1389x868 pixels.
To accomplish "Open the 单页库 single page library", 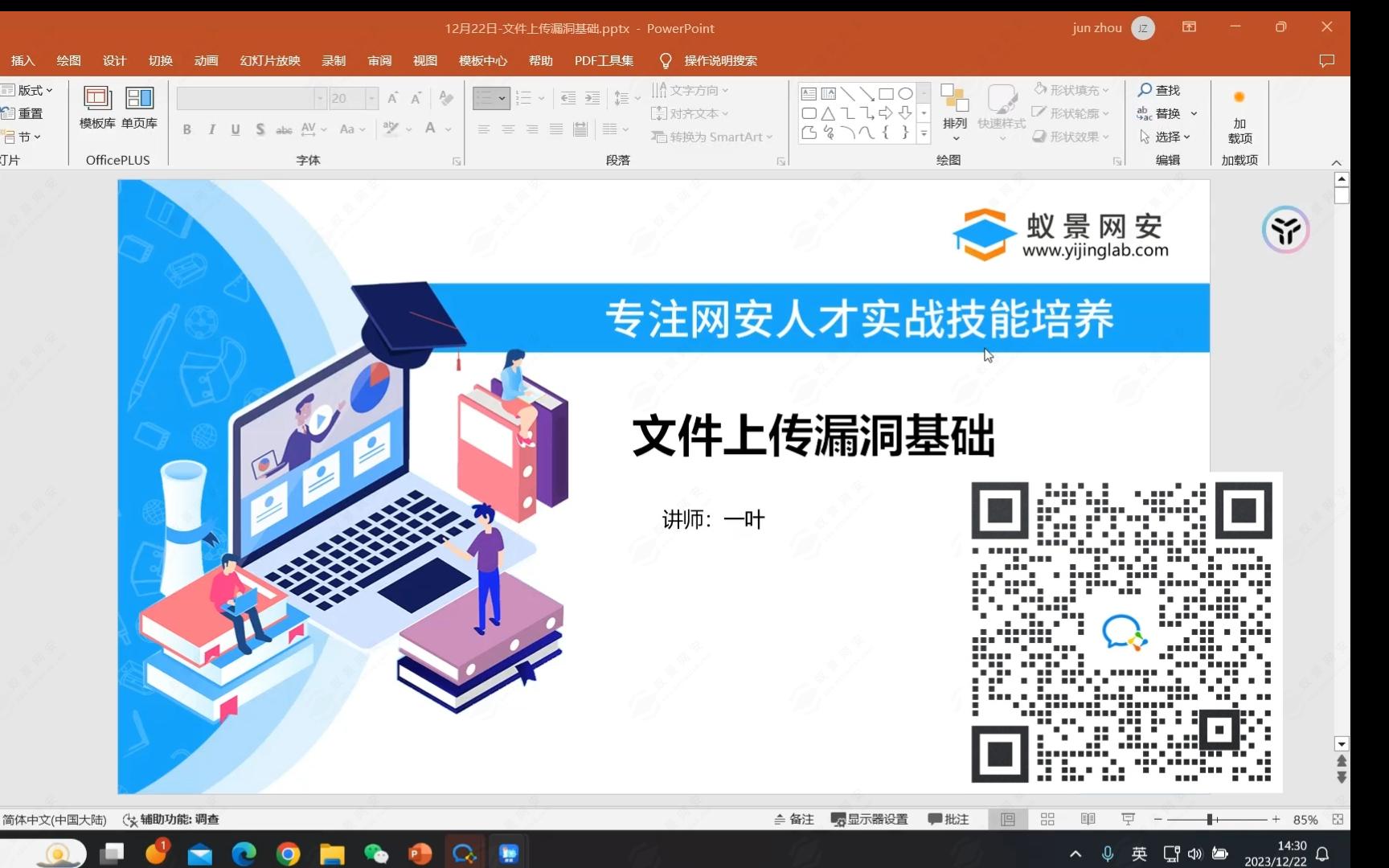I will 139,108.
